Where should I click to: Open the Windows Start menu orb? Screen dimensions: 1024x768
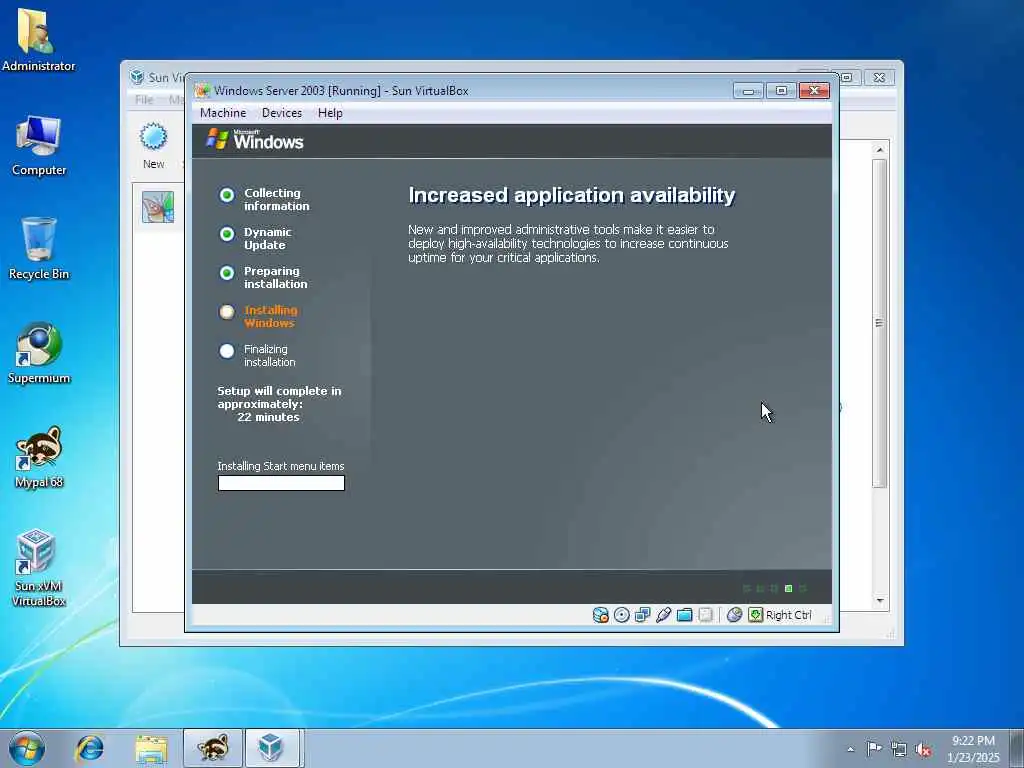click(27, 748)
